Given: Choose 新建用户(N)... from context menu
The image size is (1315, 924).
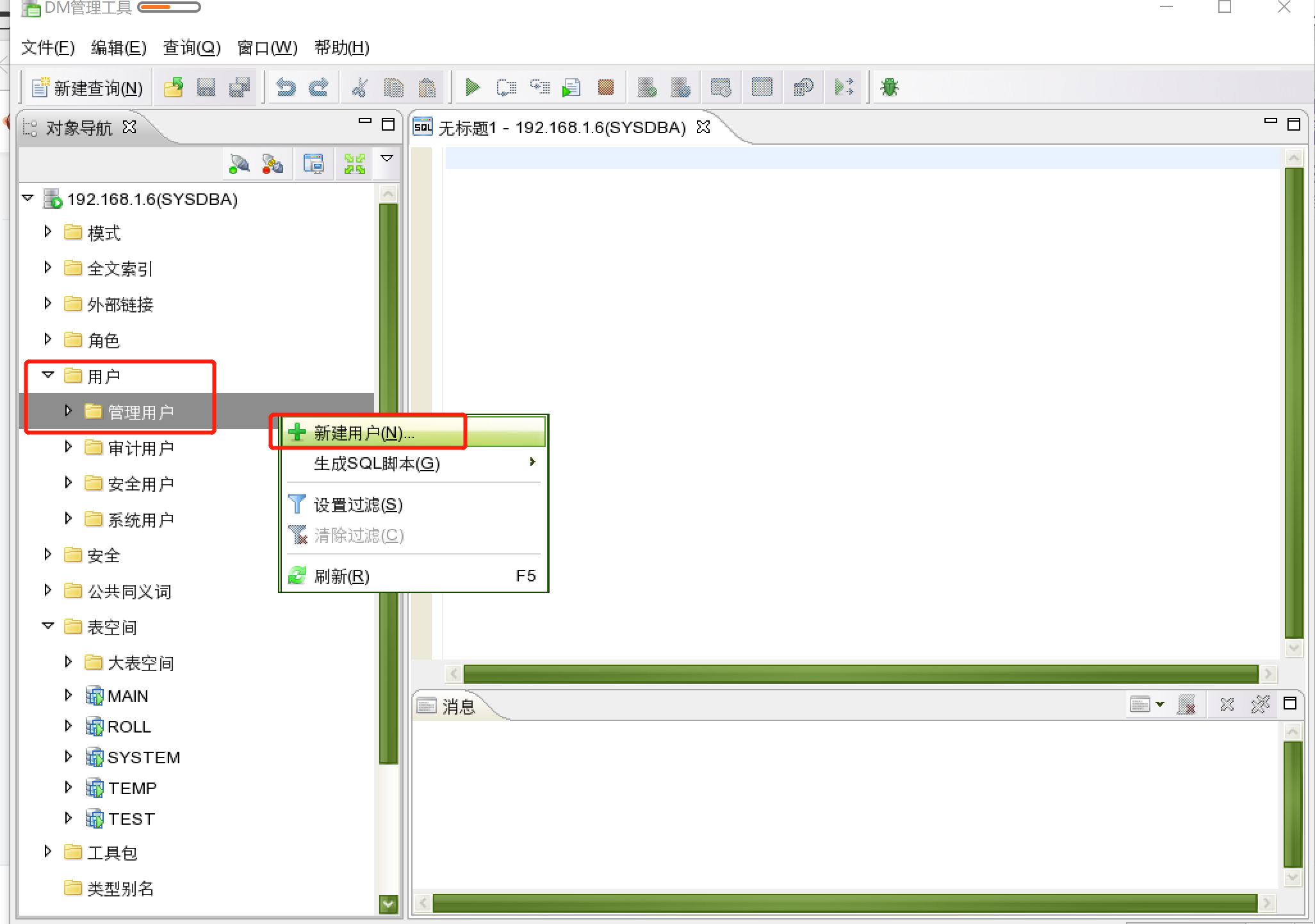Looking at the screenshot, I should coord(364,434).
